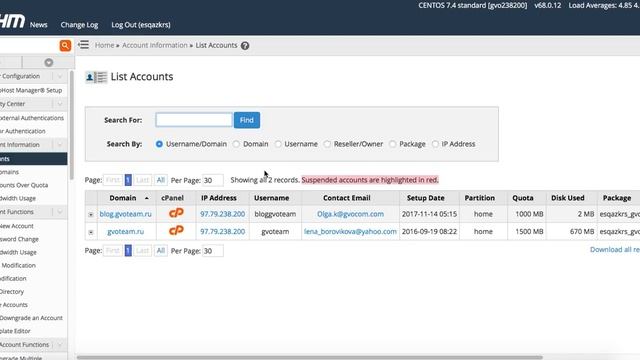Select Domain search option
Image resolution: width=640 pixels, height=360 pixels.
click(x=236, y=144)
